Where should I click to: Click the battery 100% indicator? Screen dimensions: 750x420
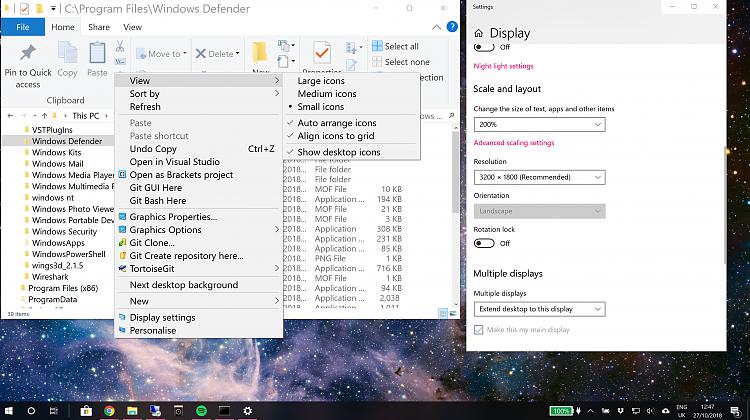point(561,410)
